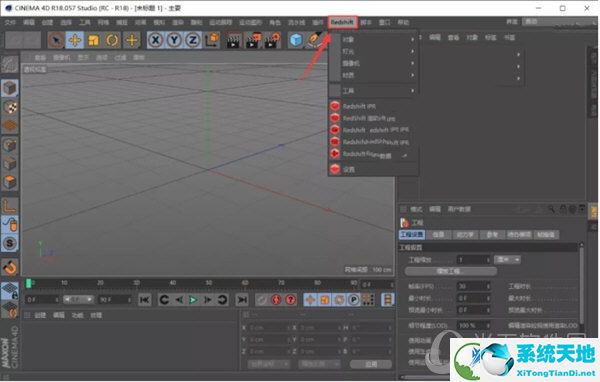Activate the Rotate tool in the toolbar
The width and height of the screenshot is (600, 382).
[x=112, y=40]
